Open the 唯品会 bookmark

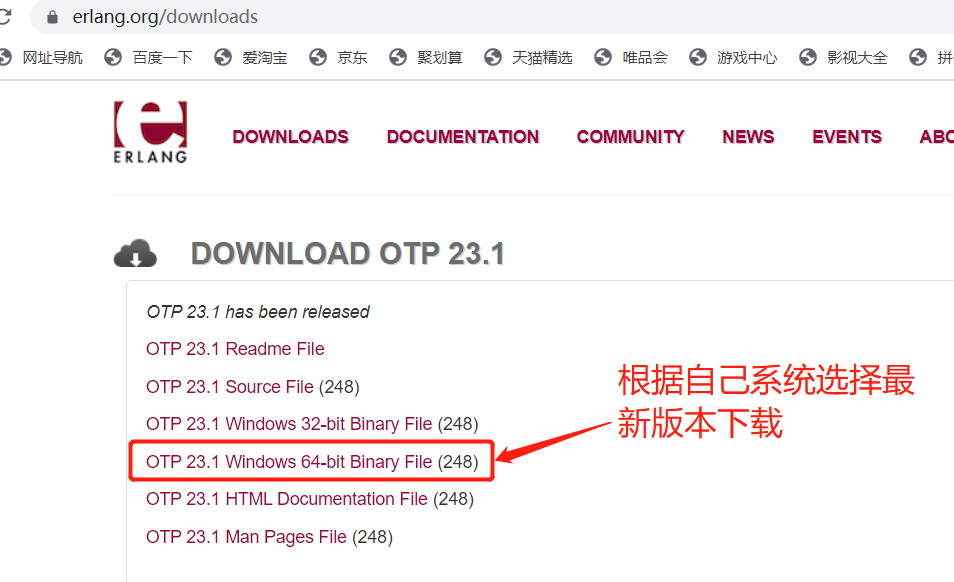point(631,58)
